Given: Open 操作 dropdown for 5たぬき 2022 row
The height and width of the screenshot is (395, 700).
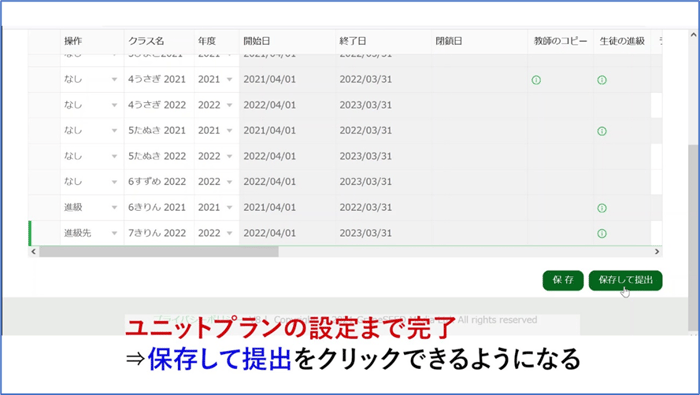Looking at the screenshot, I should tap(114, 156).
